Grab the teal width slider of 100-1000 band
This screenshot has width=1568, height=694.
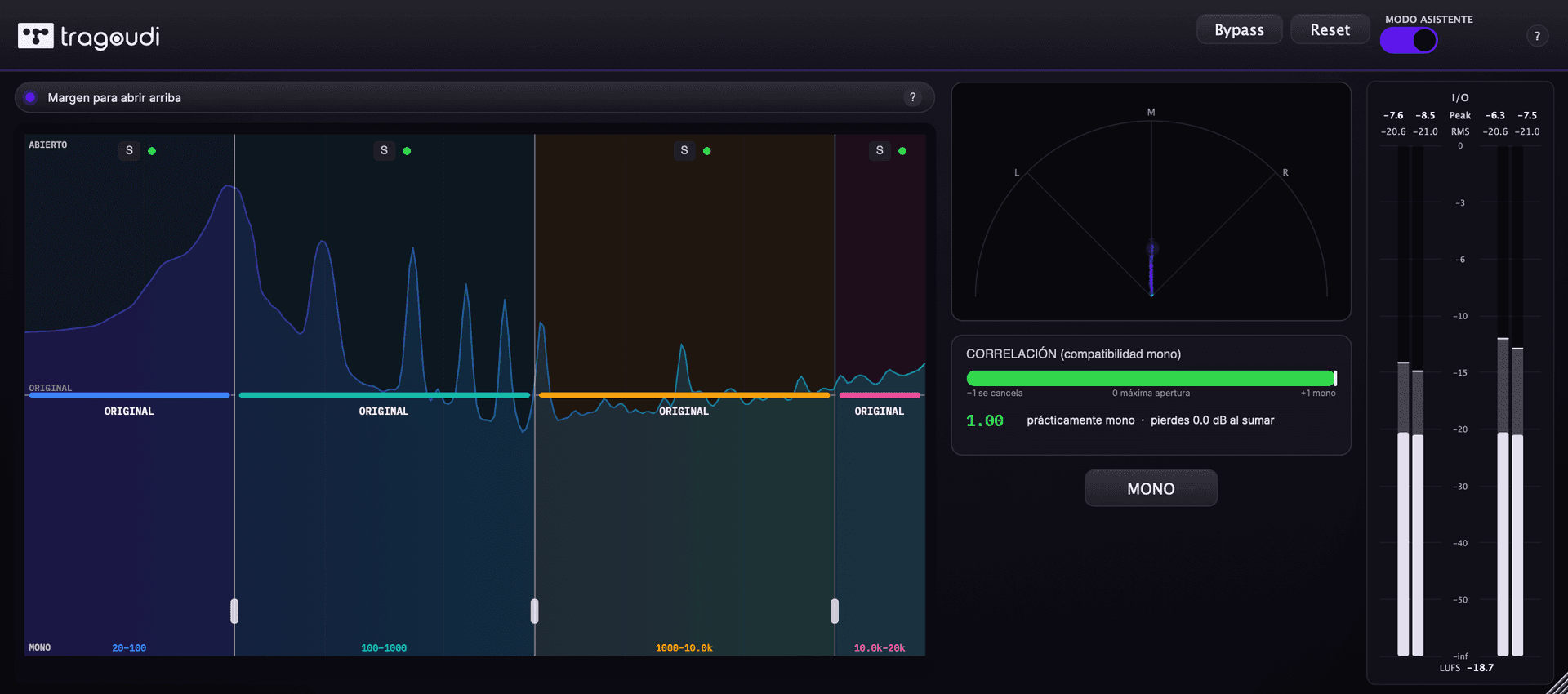coord(384,395)
